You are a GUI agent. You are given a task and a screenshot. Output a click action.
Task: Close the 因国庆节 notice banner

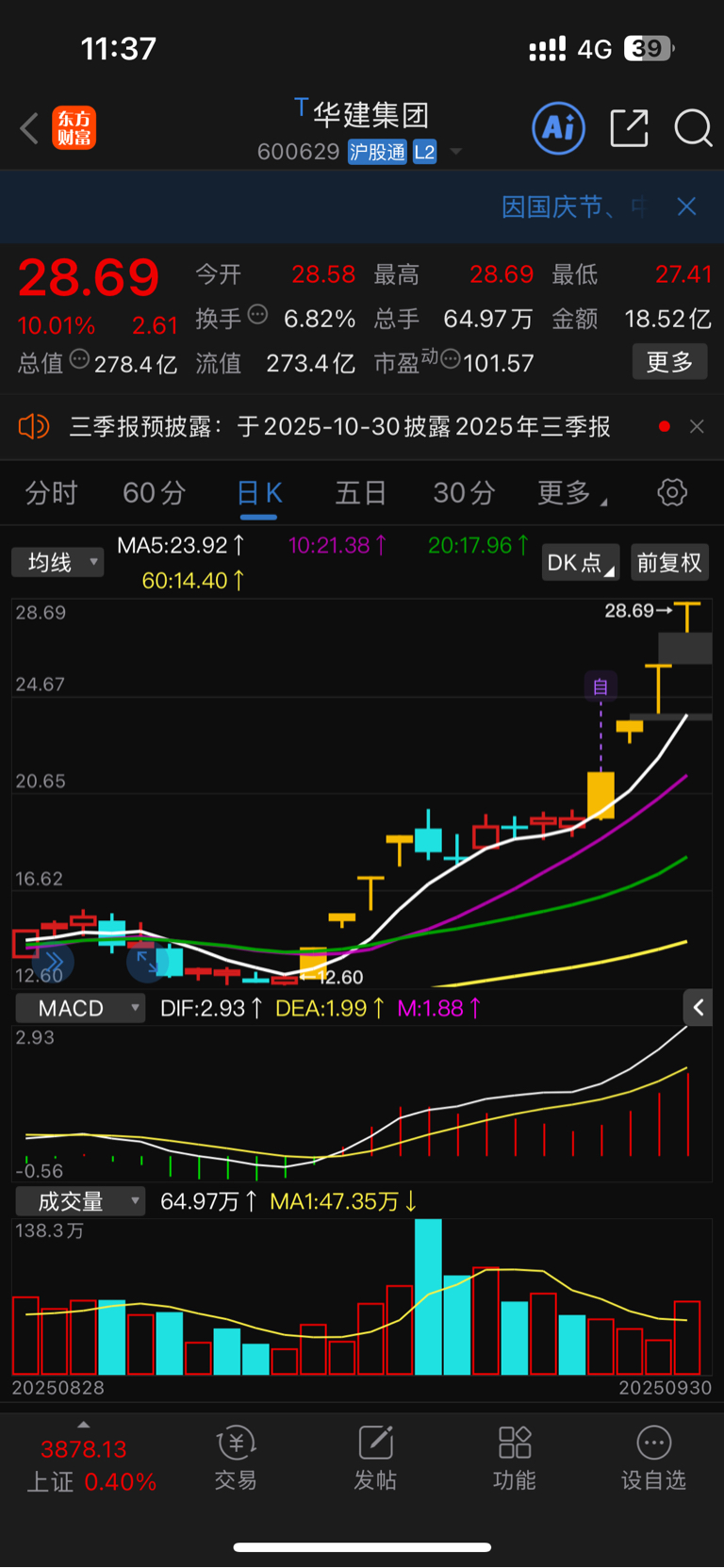[686, 206]
